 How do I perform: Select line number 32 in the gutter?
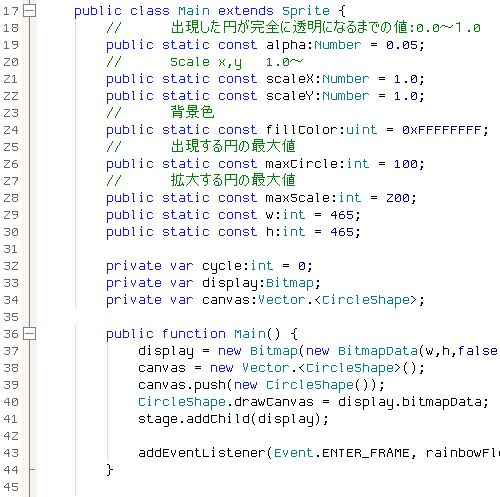click(11, 266)
